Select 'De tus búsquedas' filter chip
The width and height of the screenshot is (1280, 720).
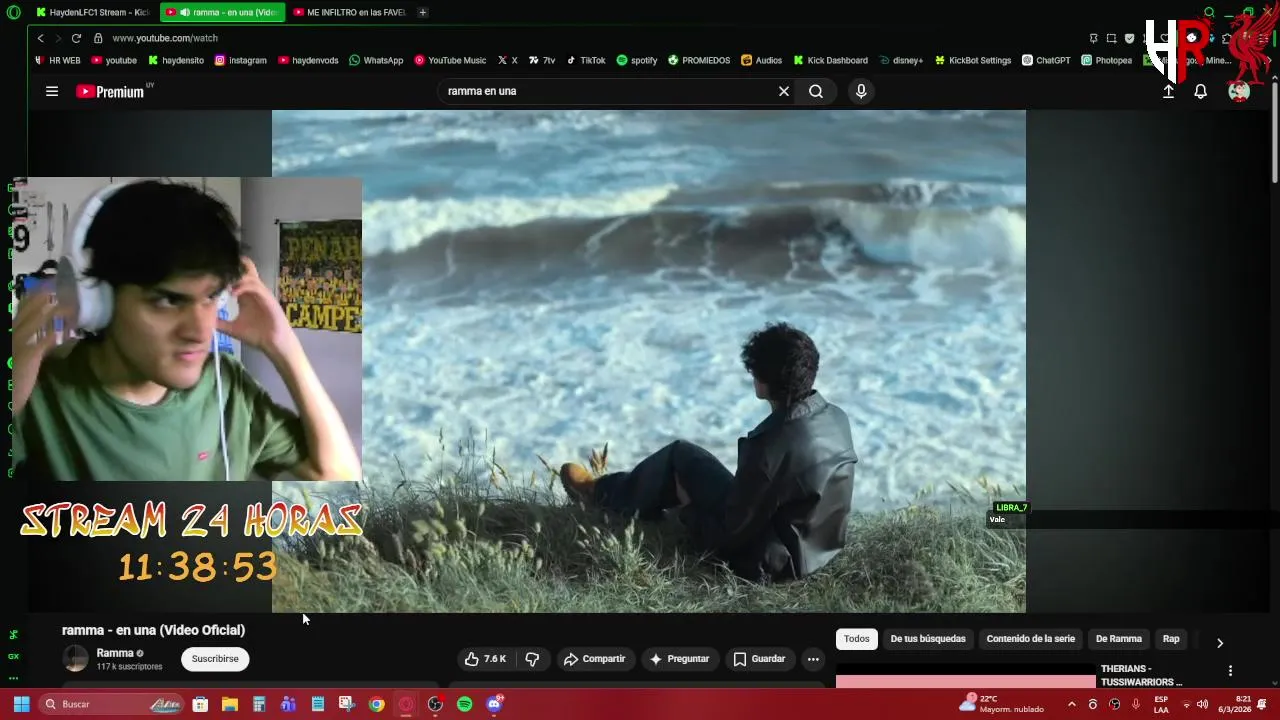(928, 639)
